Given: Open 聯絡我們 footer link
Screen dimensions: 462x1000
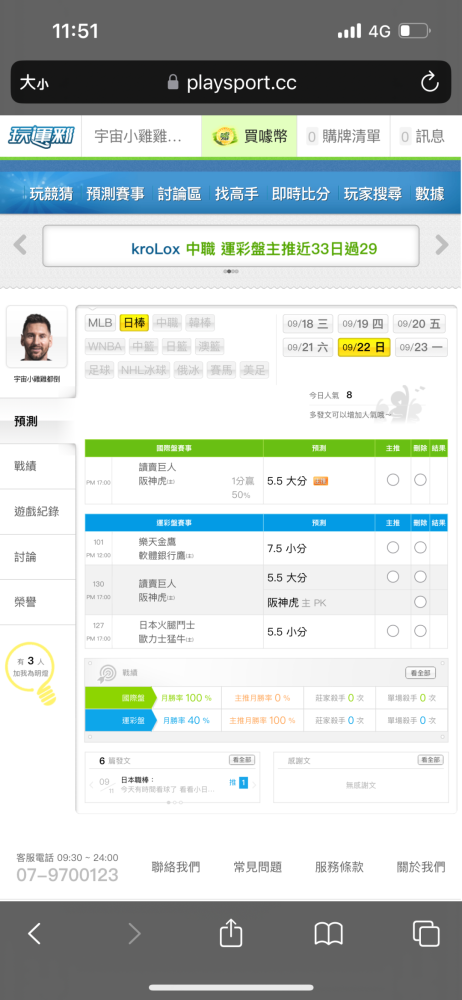Looking at the screenshot, I should (175, 867).
